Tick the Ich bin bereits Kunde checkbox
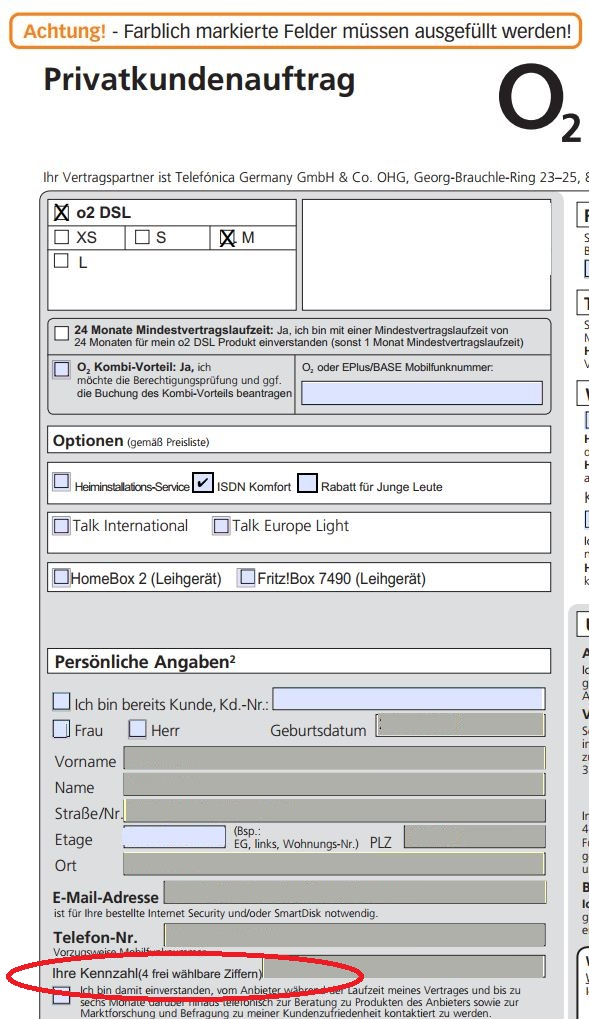The width and height of the screenshot is (589, 1019). 62,701
